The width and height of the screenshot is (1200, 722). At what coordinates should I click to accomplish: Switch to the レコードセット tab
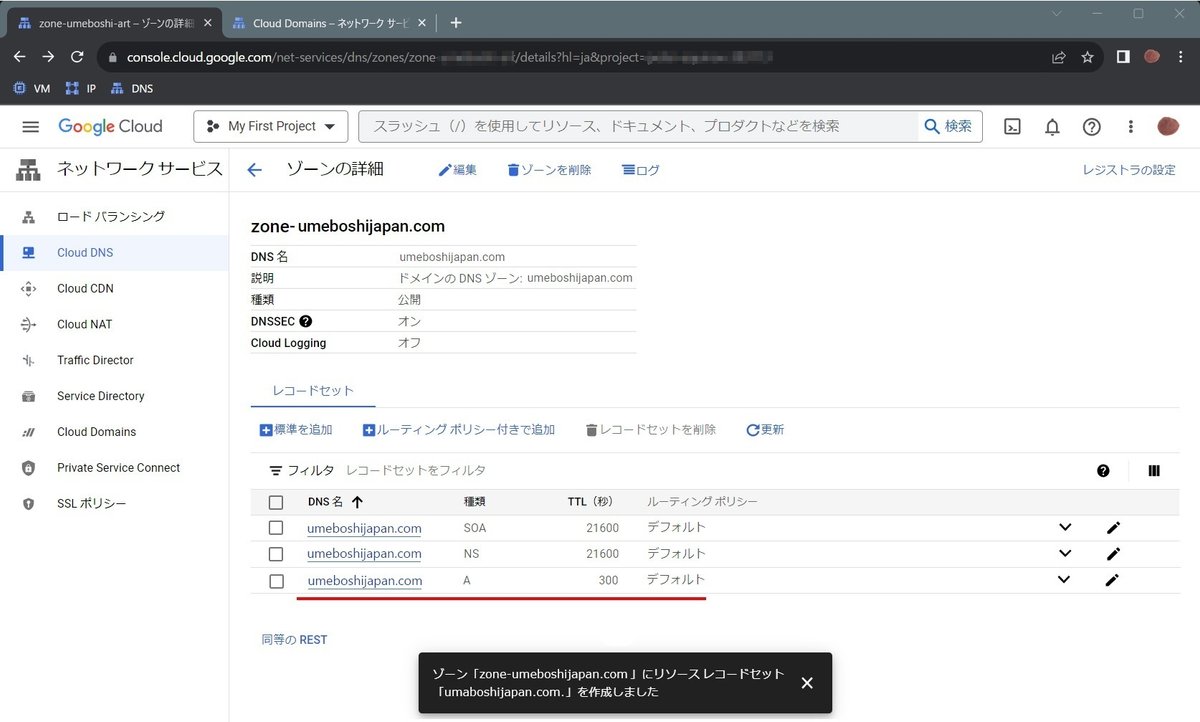(313, 391)
